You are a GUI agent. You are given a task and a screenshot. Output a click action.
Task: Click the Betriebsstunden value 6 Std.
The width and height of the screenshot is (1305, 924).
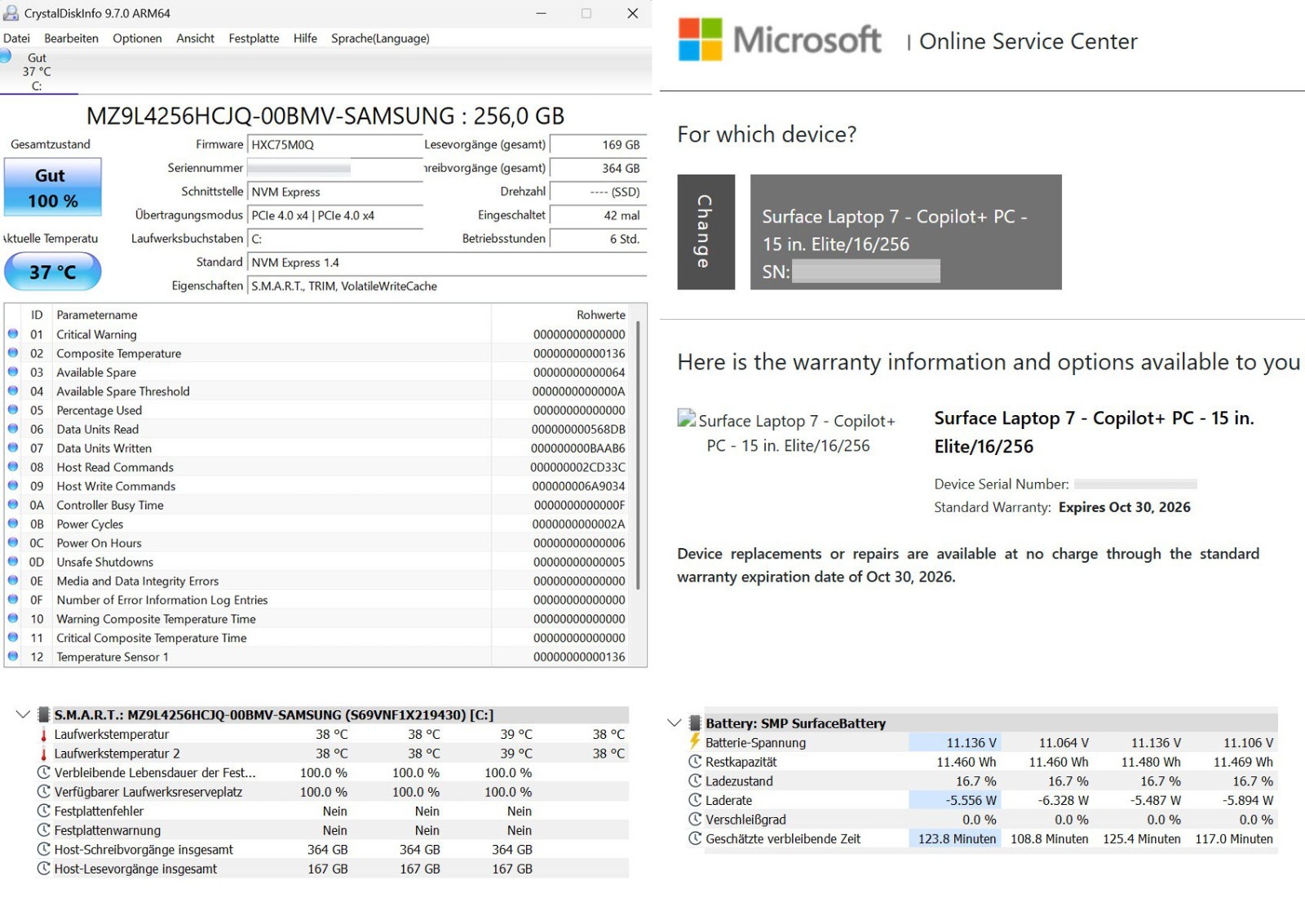pos(598,239)
